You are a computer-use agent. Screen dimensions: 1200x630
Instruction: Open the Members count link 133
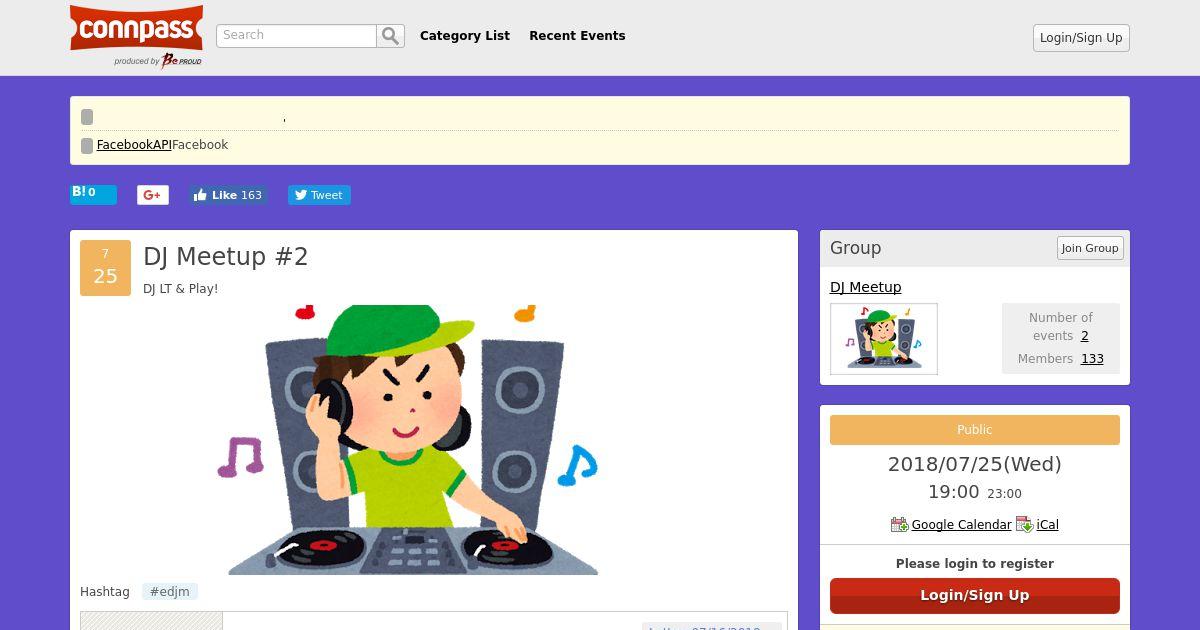(x=1092, y=359)
